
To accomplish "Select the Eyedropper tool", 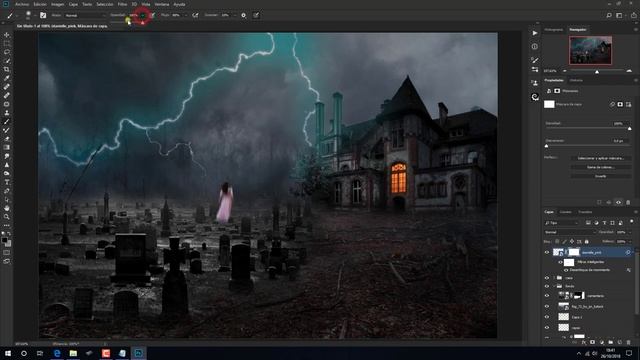I will 7,78.
